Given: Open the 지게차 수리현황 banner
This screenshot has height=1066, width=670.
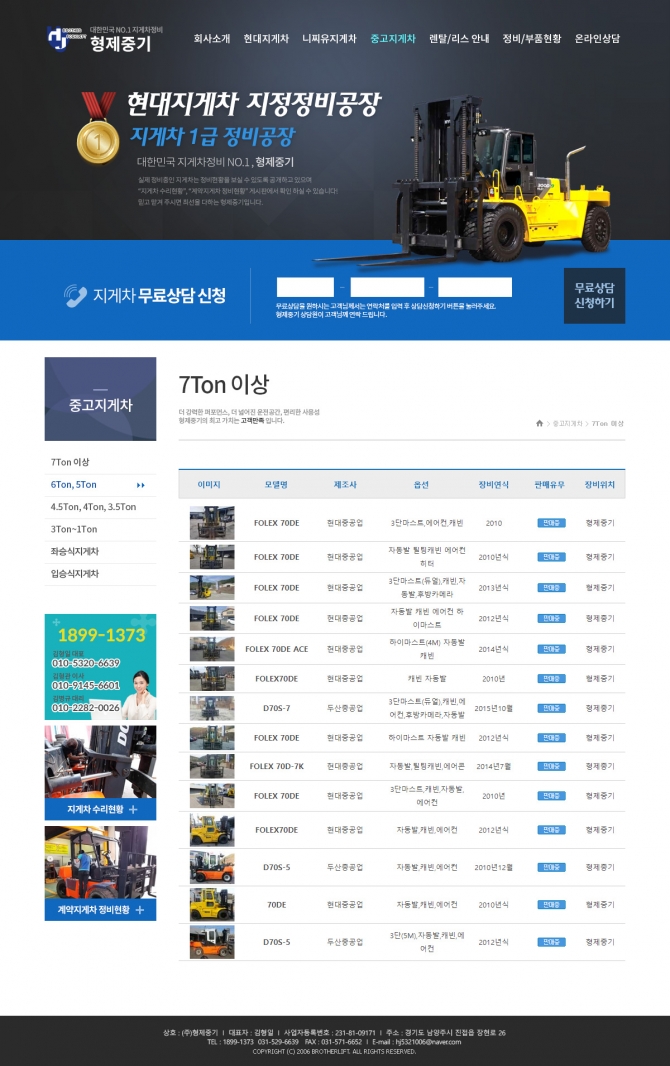Looking at the screenshot, I should click(x=101, y=773).
